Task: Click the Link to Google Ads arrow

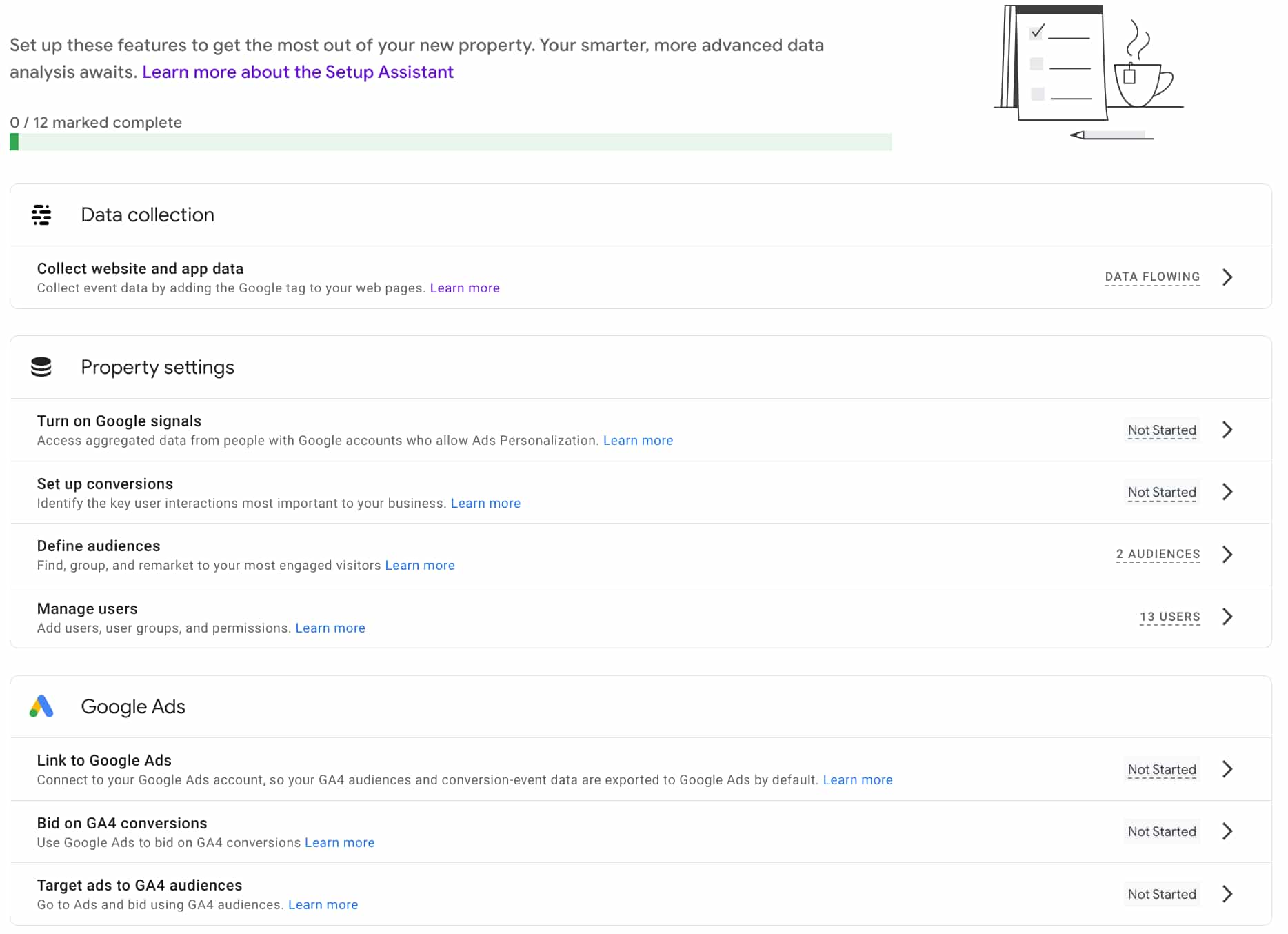Action: click(1227, 769)
